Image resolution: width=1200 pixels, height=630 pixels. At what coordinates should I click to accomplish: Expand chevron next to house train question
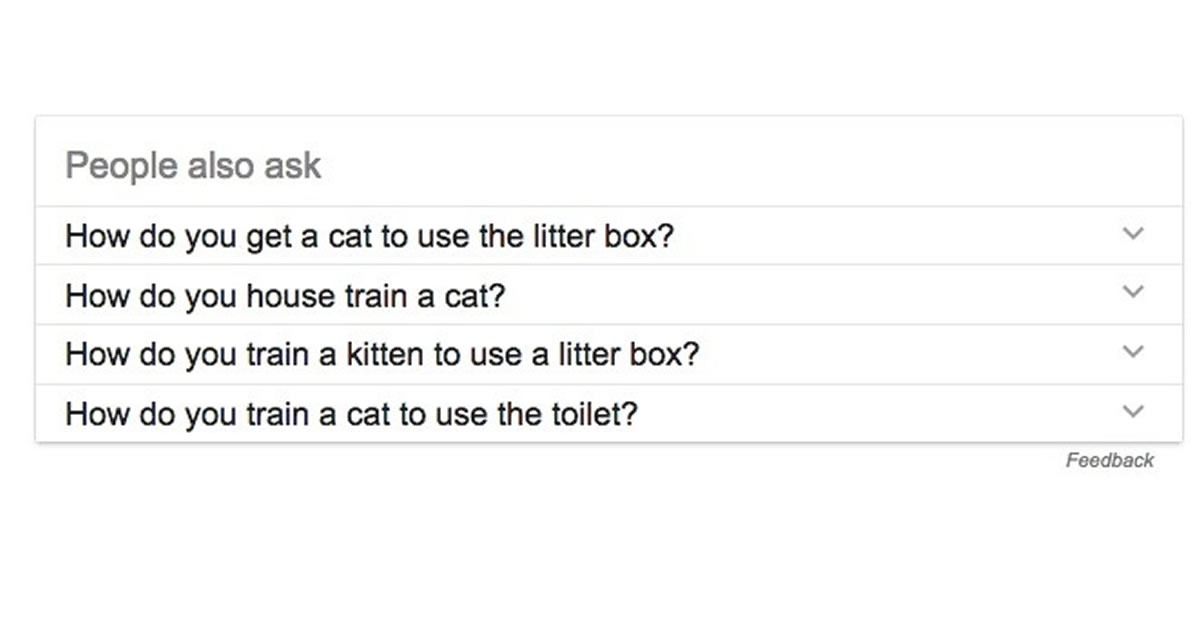coord(1132,292)
